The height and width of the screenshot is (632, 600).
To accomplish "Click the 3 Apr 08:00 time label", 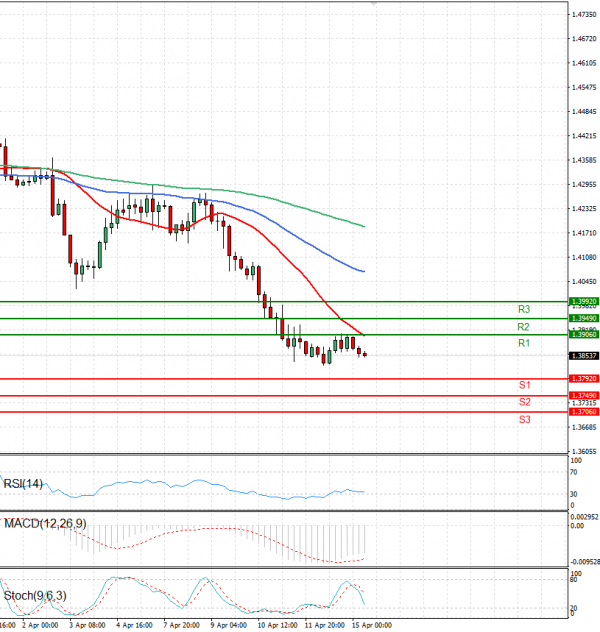I will [x=87, y=624].
